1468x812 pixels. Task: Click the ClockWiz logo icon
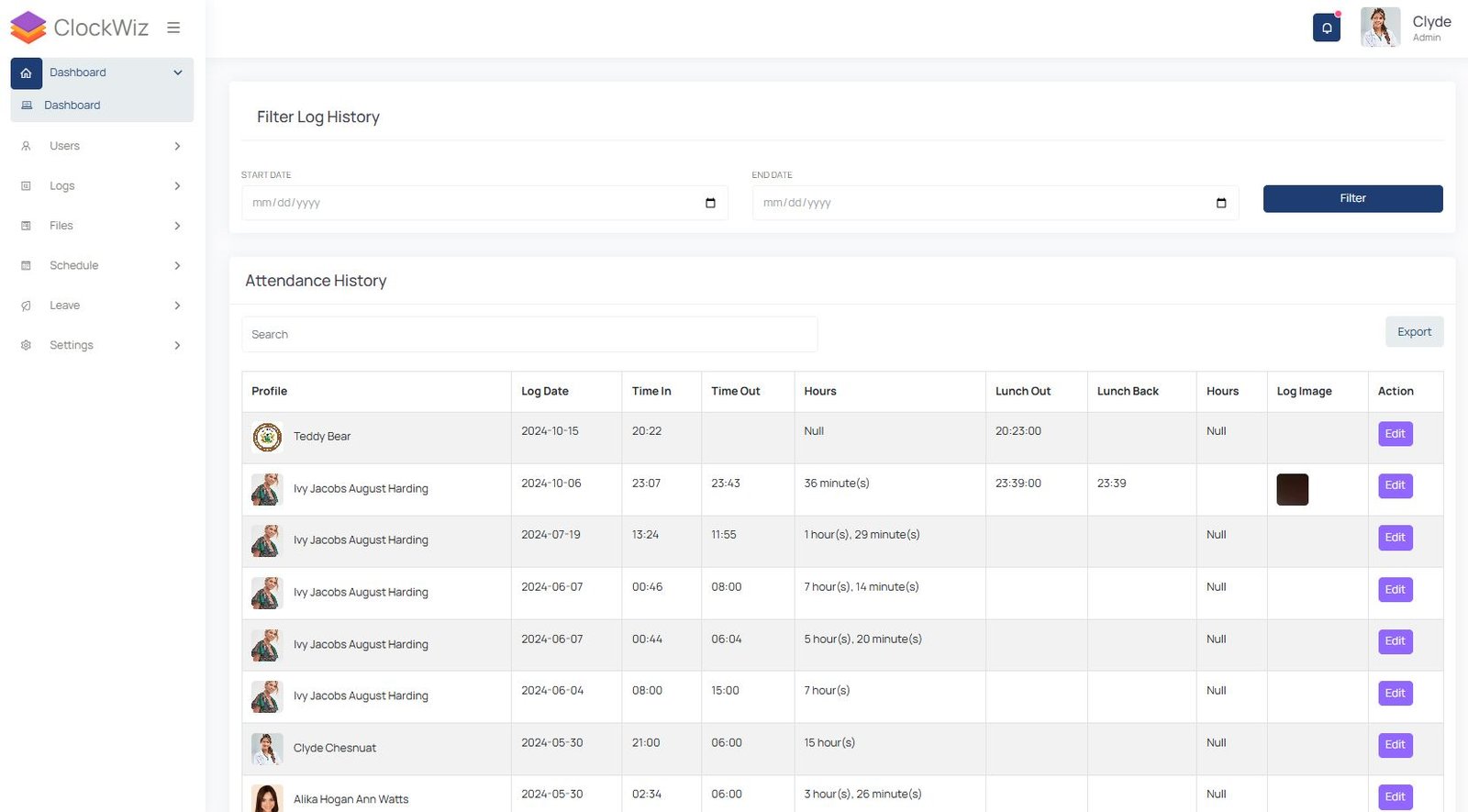tap(28, 28)
